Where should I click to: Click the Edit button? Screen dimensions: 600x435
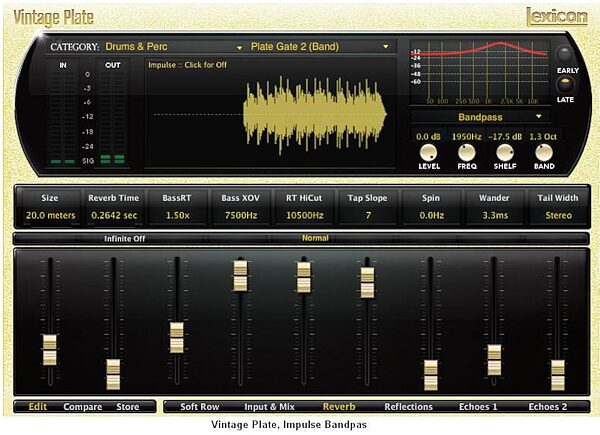click(x=38, y=407)
